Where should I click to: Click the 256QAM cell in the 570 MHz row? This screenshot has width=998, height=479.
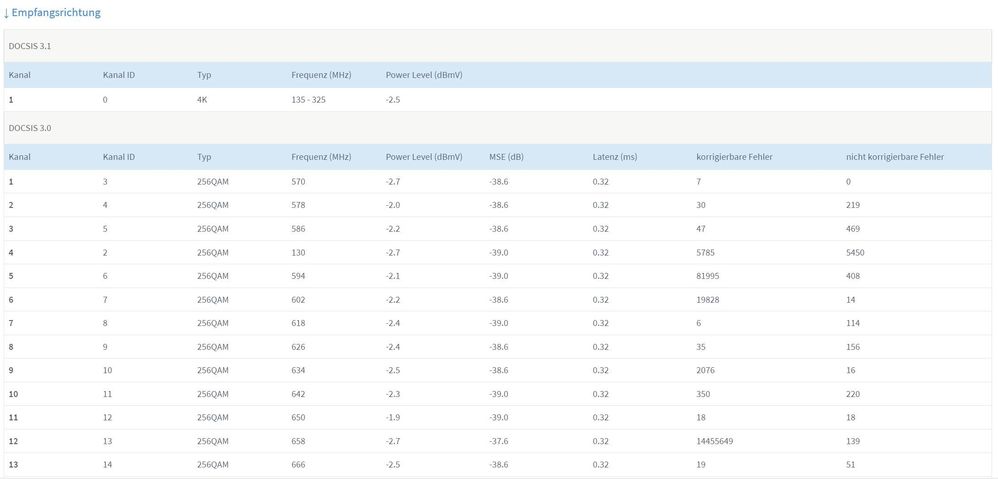213,182
